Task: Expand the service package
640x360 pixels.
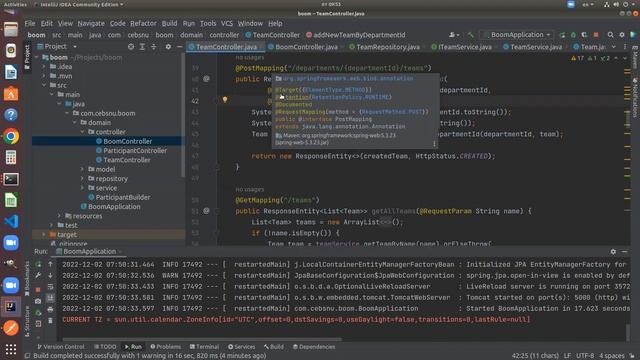Action: (82, 188)
